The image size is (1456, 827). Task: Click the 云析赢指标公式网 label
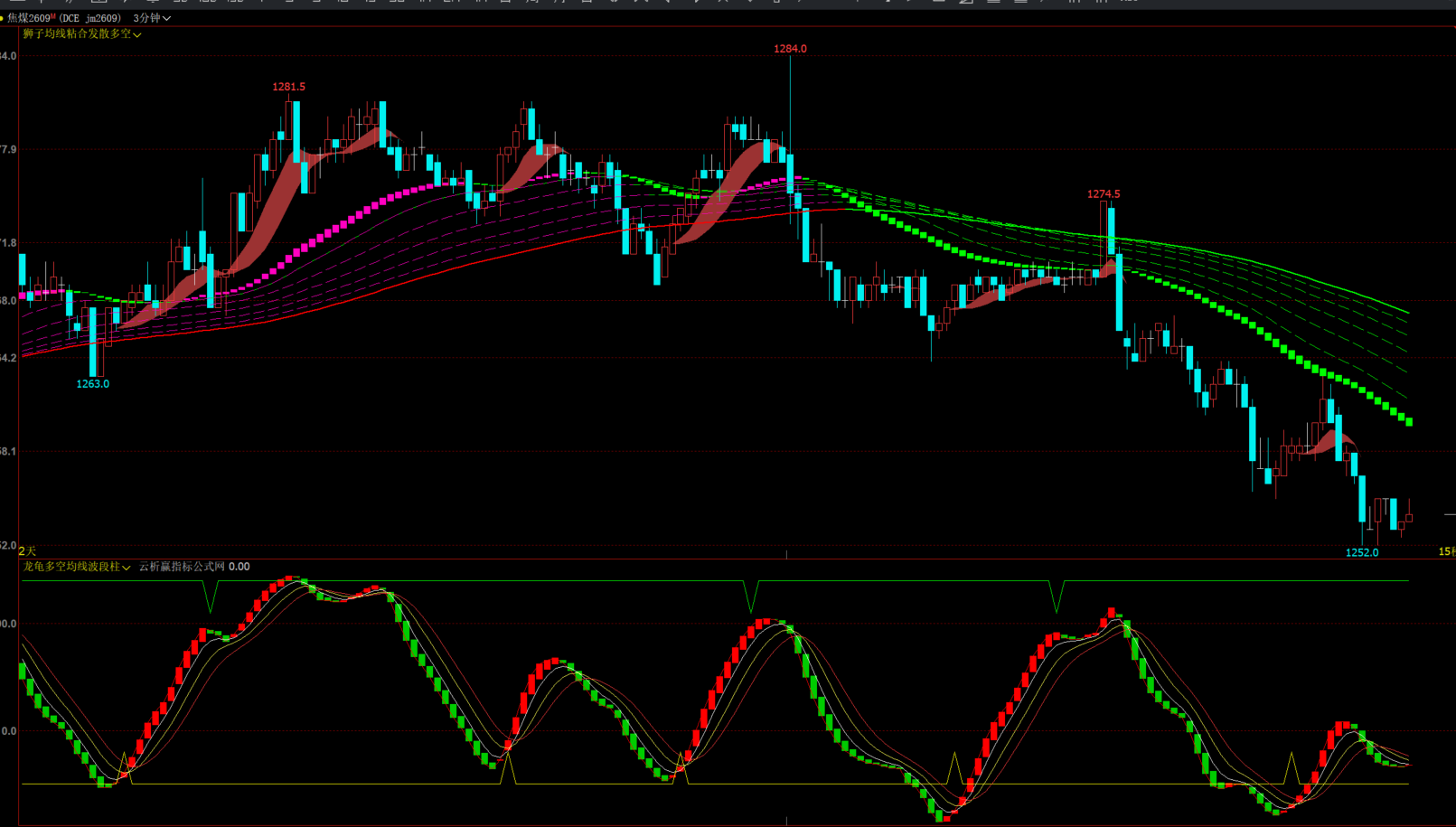(x=181, y=567)
